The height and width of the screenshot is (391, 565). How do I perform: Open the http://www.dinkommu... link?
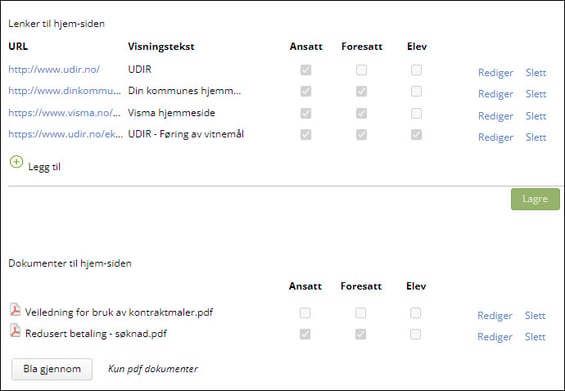[x=65, y=90]
